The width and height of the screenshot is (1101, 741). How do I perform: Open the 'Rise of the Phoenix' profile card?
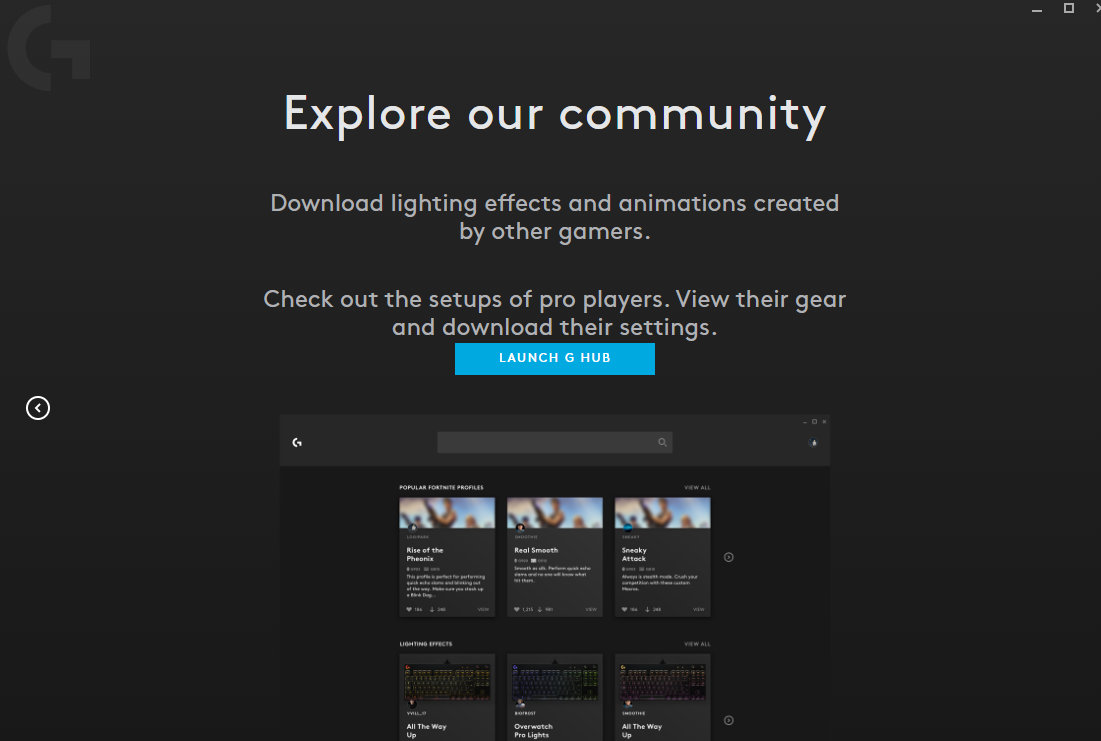click(447, 557)
